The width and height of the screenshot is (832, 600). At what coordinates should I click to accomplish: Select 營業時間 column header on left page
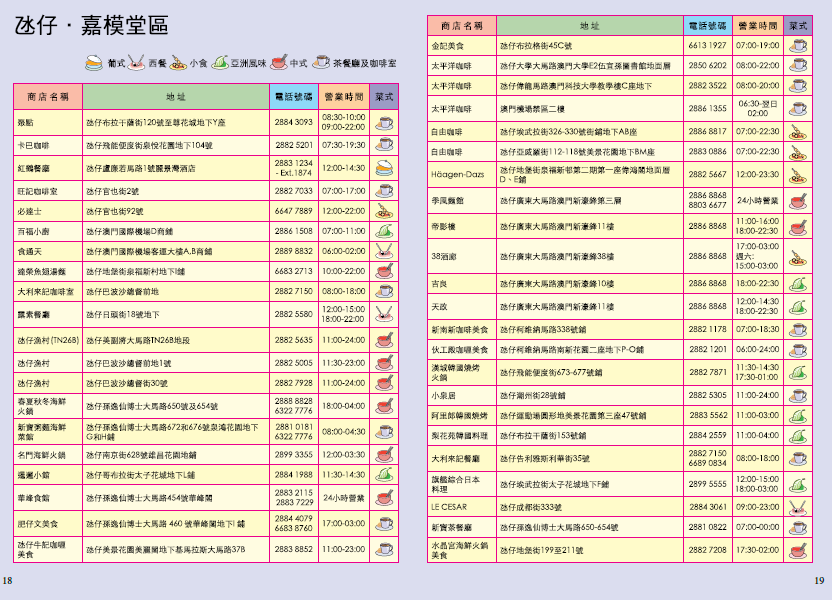coord(343,97)
